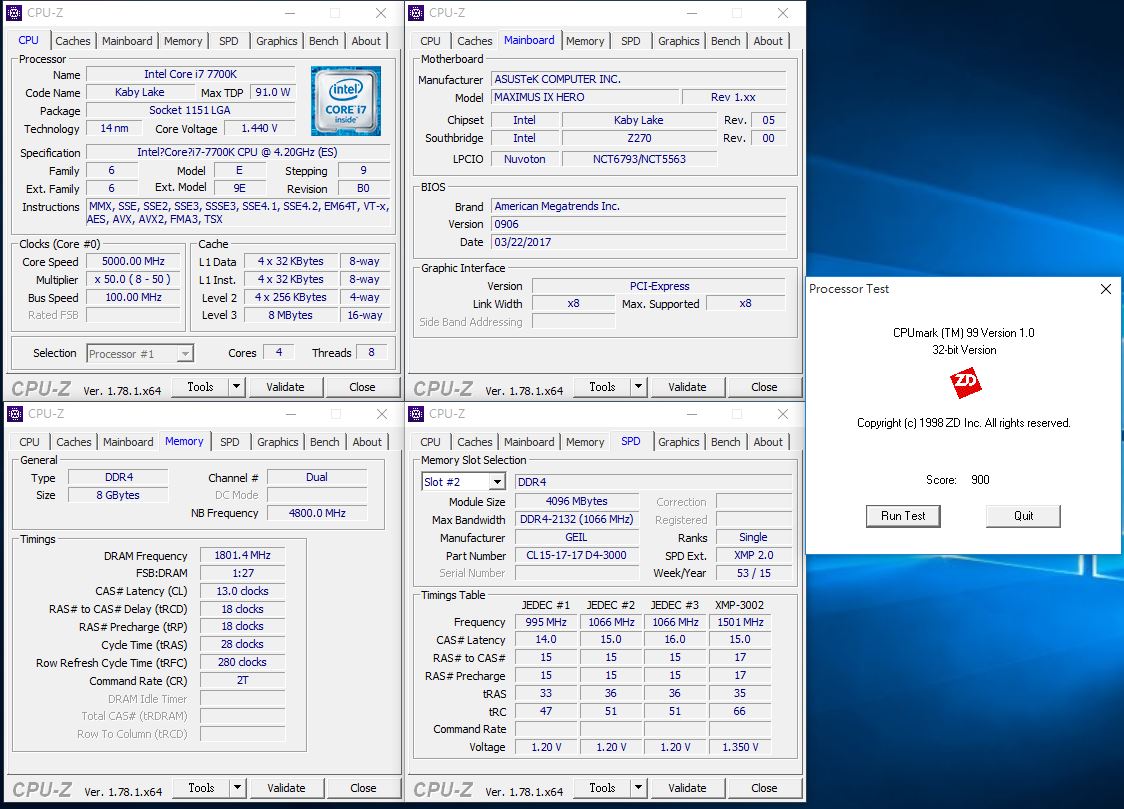Open Mainboard tab in SPD window

529,441
